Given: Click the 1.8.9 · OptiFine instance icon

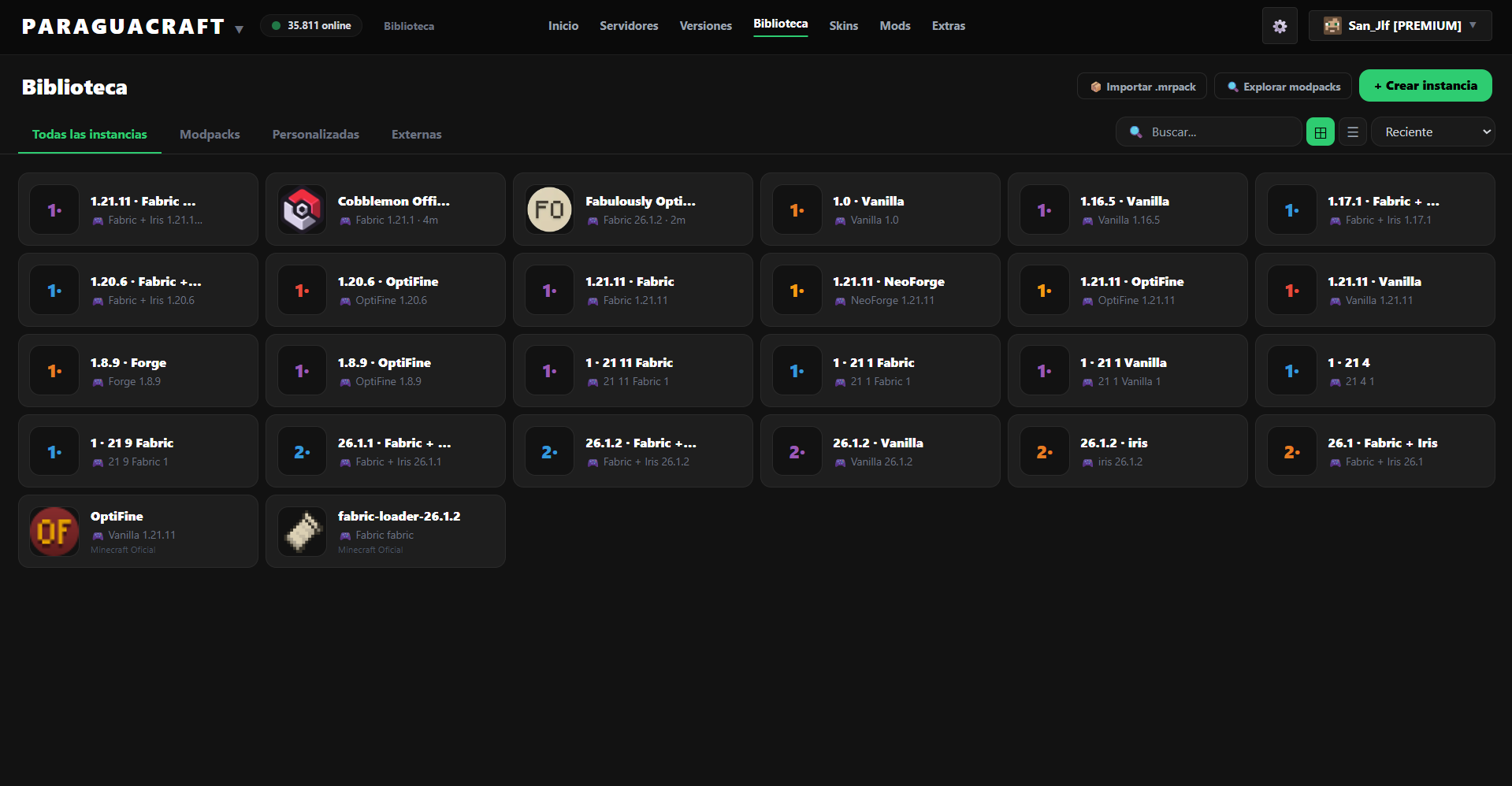Looking at the screenshot, I should coord(302,371).
